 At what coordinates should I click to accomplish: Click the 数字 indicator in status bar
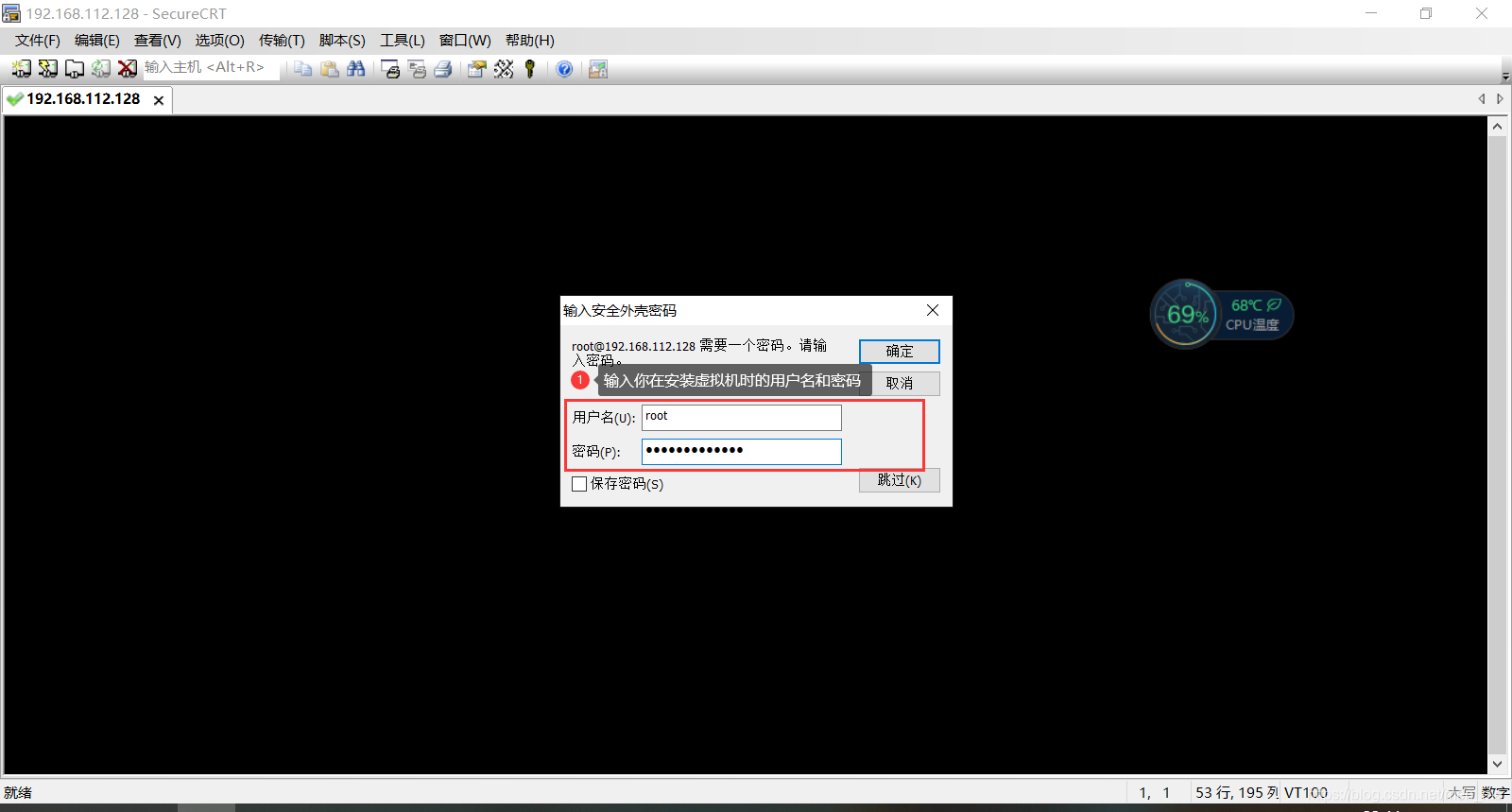(x=1495, y=792)
